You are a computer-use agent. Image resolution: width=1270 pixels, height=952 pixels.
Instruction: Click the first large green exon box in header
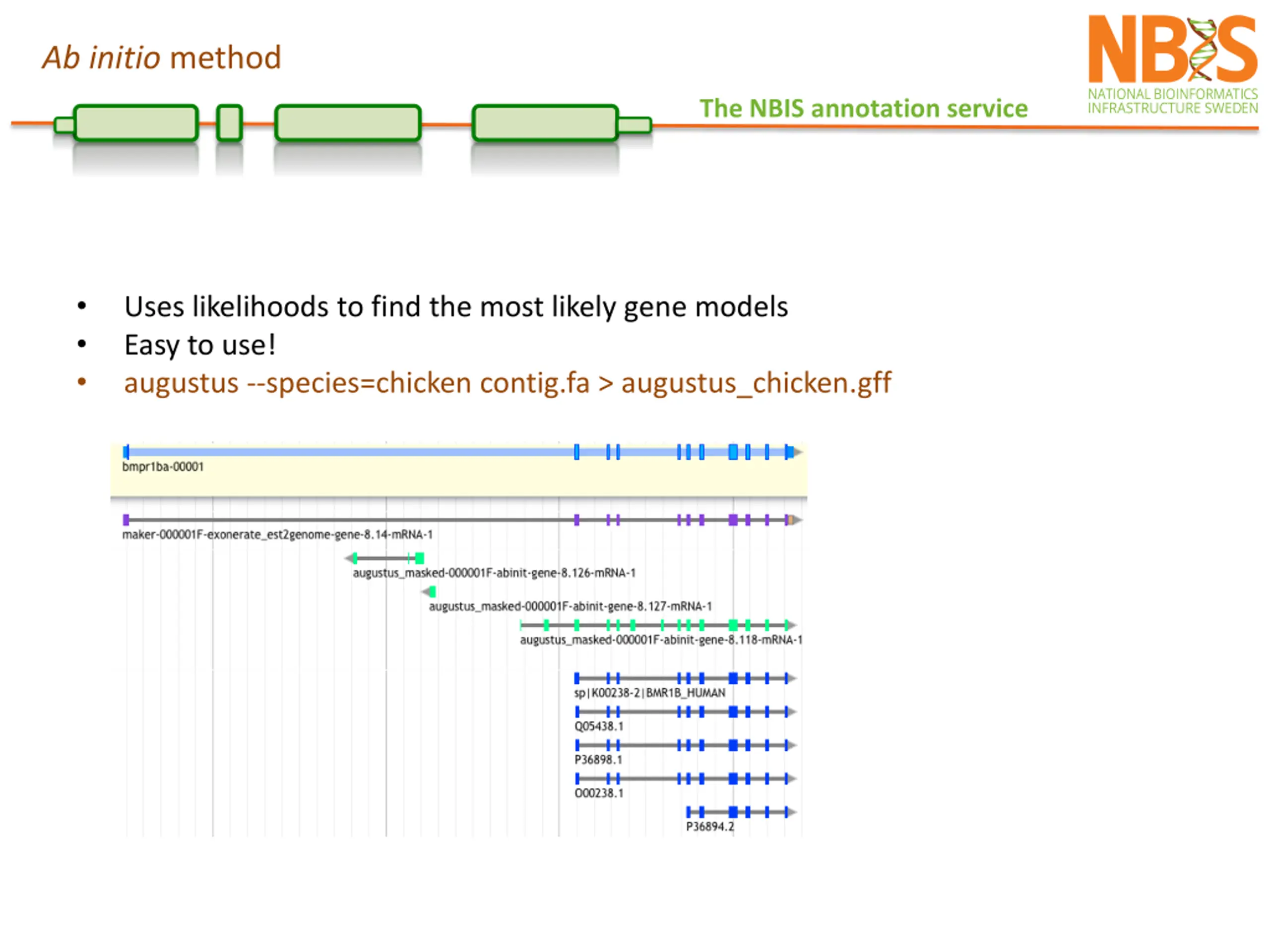(x=136, y=123)
